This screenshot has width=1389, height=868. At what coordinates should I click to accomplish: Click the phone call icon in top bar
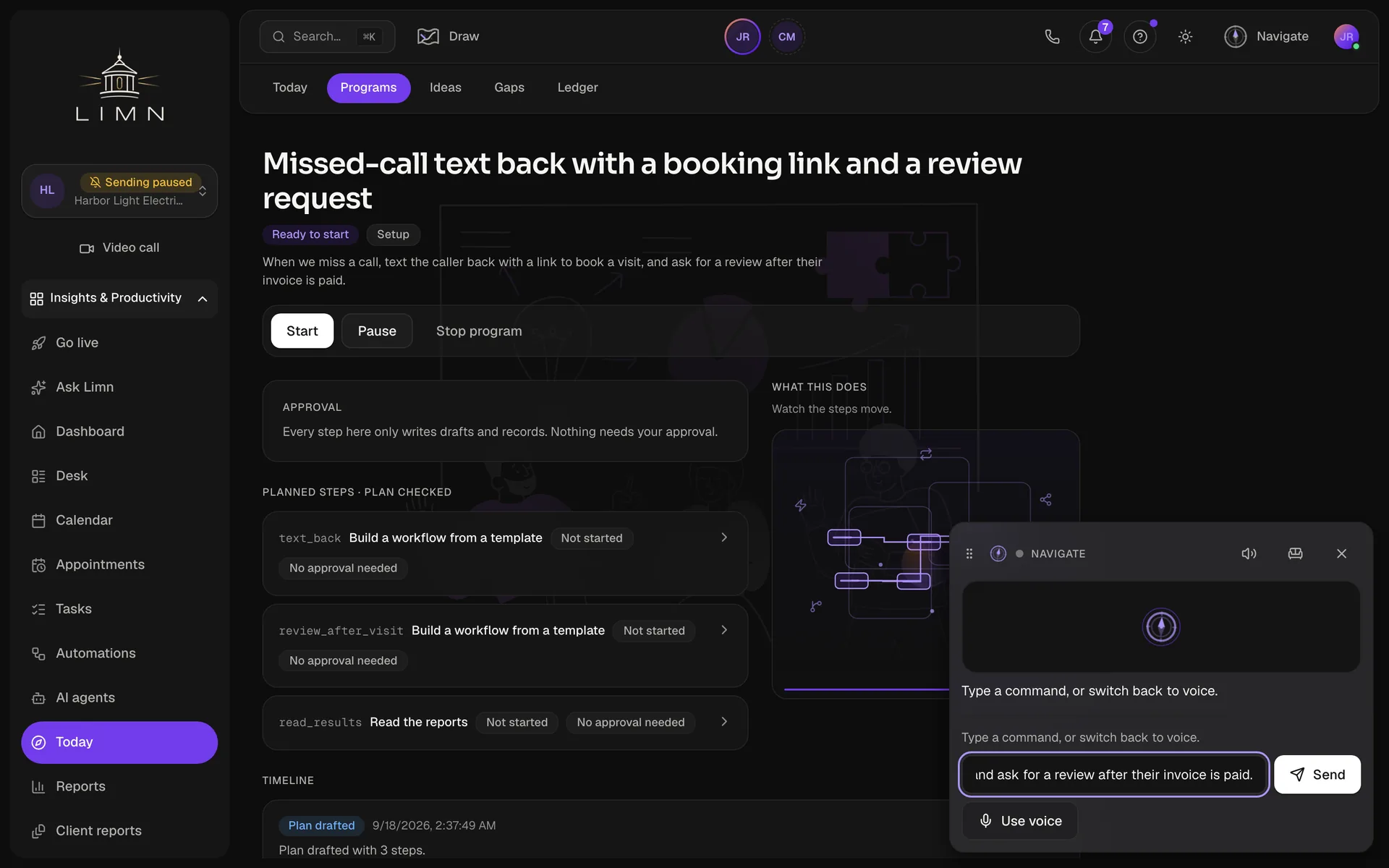pyautogui.click(x=1052, y=36)
